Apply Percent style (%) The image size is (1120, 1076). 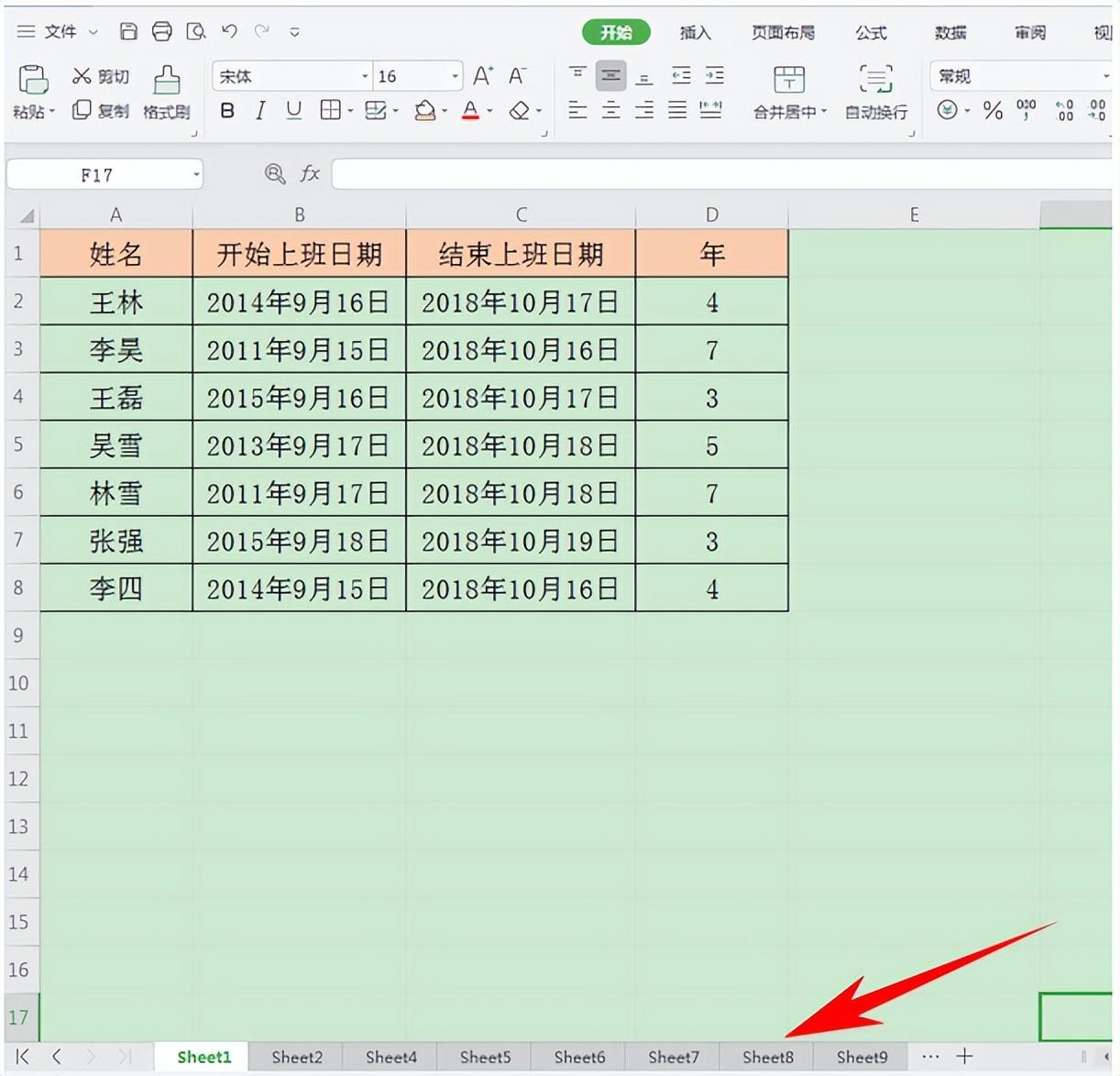pyautogui.click(x=993, y=111)
